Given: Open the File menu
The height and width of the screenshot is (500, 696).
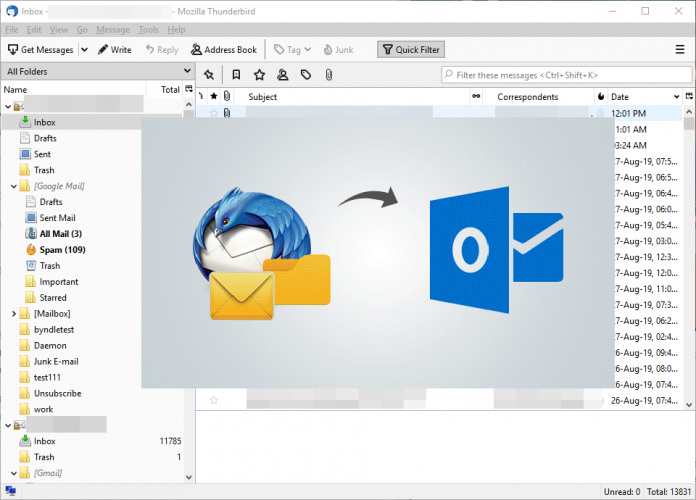Looking at the screenshot, I should click(x=12, y=30).
